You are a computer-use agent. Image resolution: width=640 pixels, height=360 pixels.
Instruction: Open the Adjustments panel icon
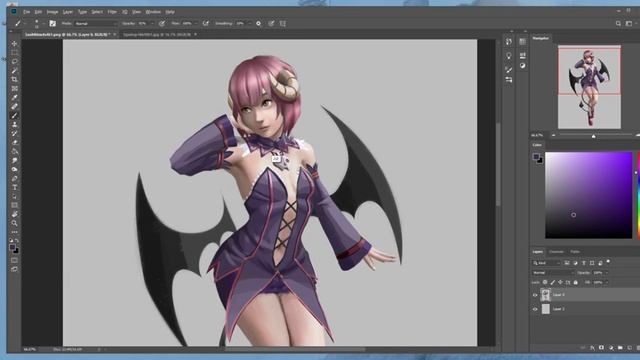(x=522, y=66)
